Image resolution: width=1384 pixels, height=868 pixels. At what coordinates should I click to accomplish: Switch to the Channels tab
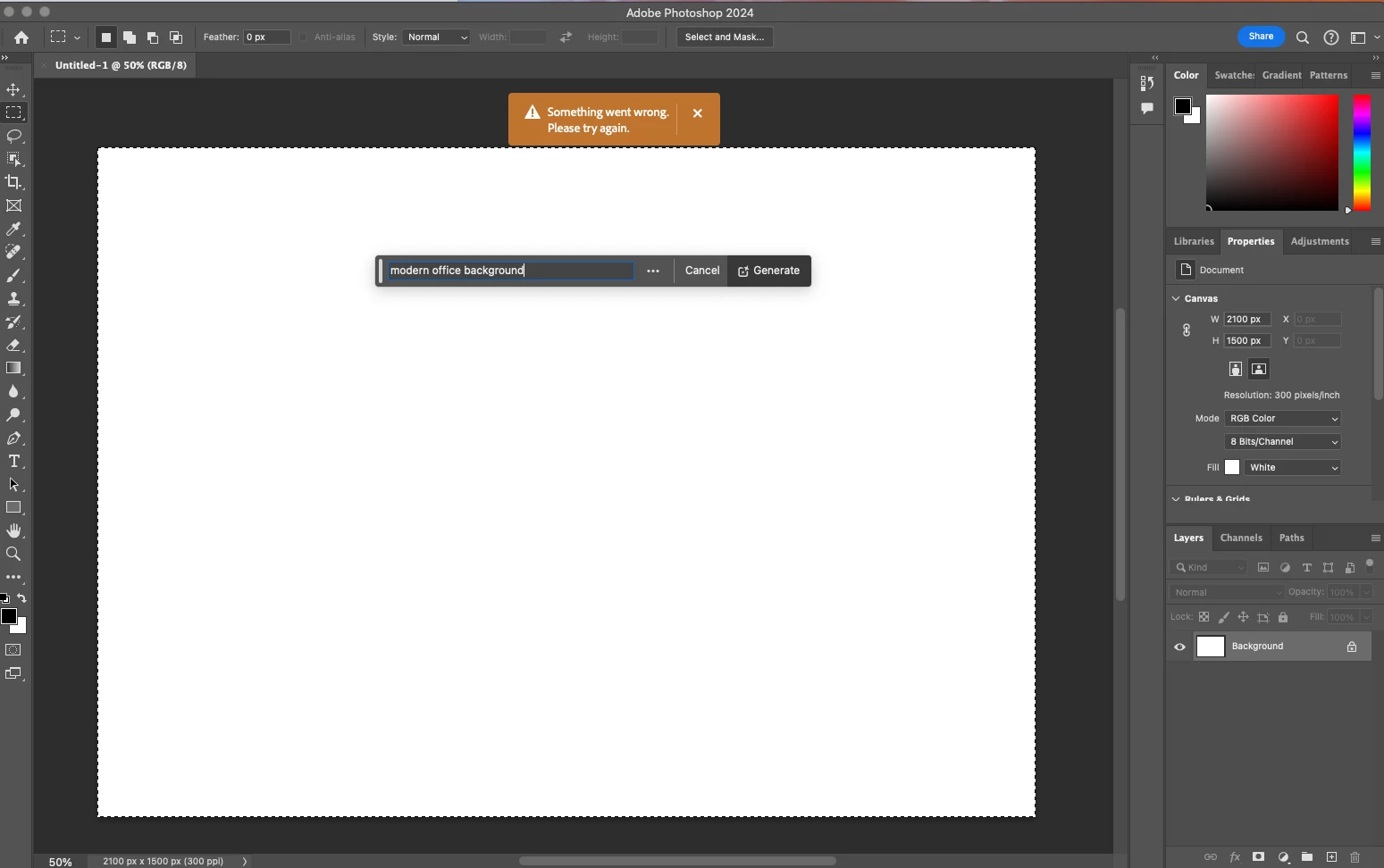pos(1241,538)
